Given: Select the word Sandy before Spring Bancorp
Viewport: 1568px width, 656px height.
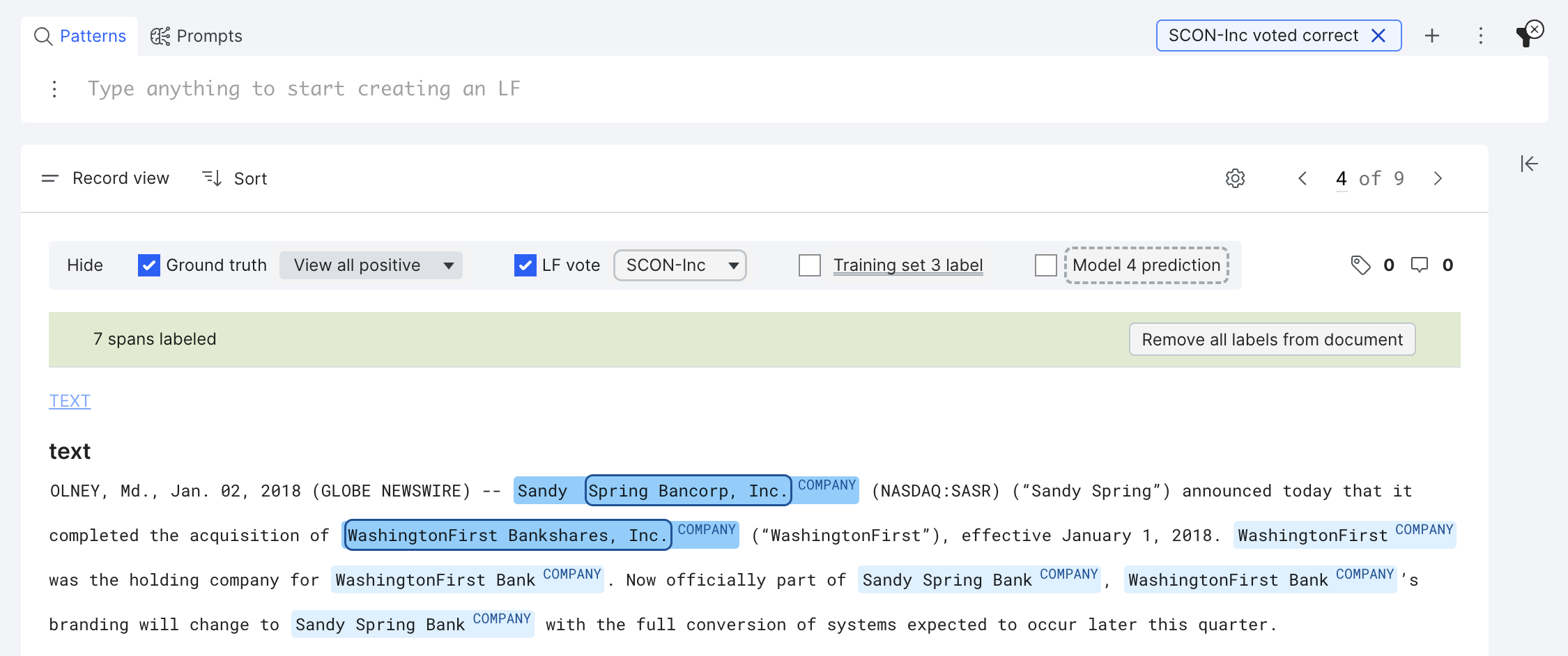Looking at the screenshot, I should click(542, 491).
